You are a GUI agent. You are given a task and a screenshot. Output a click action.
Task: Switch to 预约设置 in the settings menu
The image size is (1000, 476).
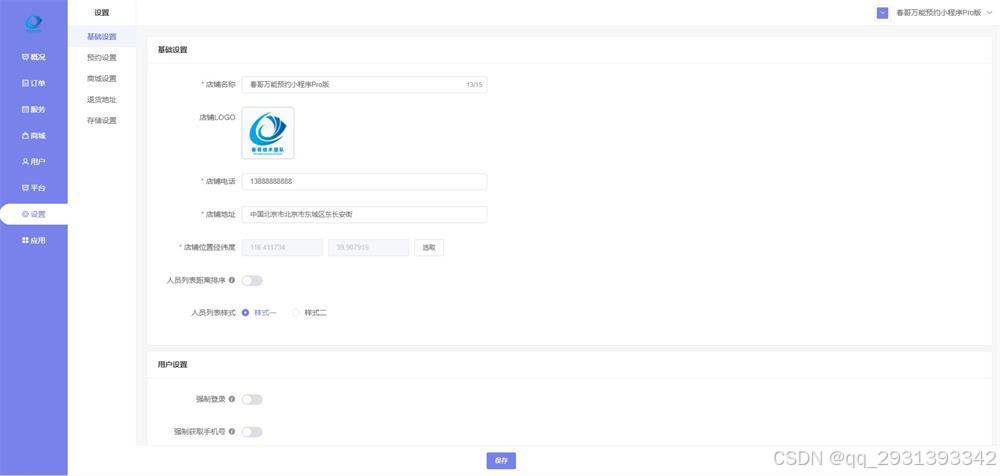click(x=102, y=58)
